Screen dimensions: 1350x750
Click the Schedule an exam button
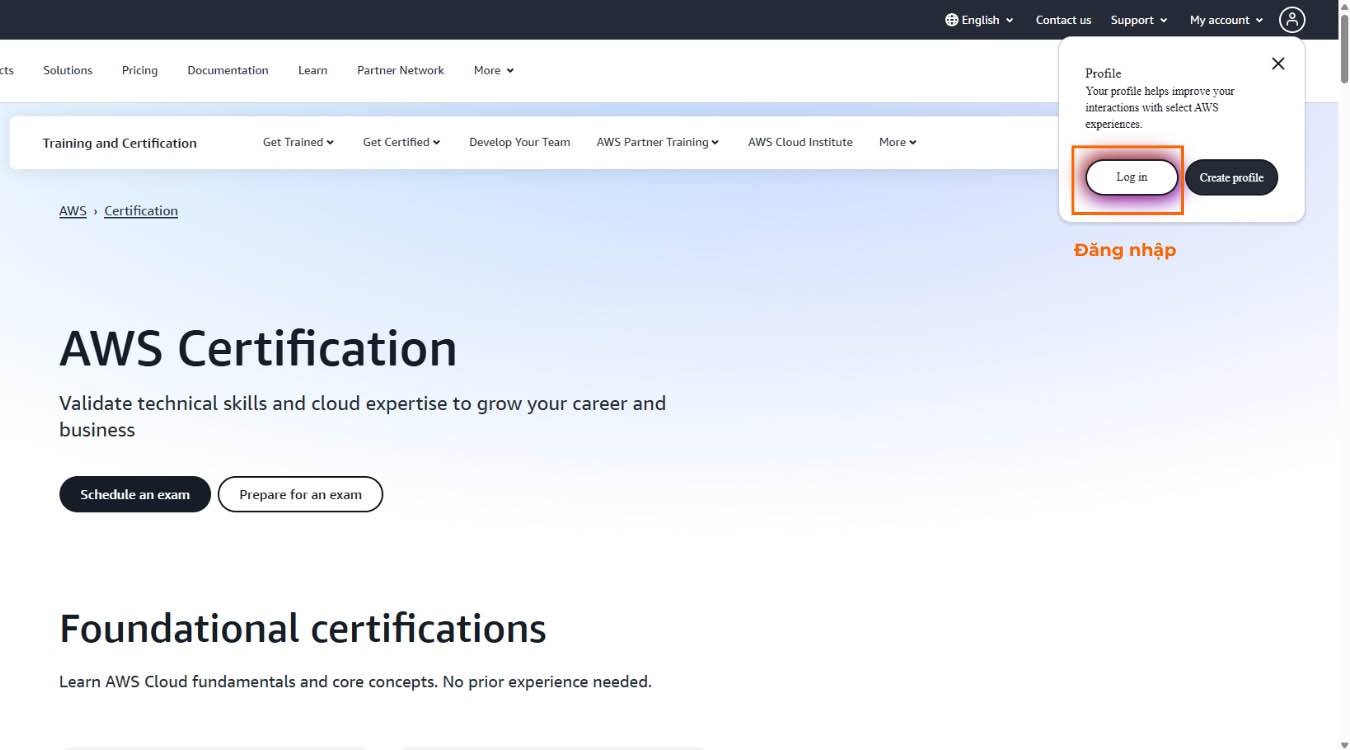click(x=135, y=494)
